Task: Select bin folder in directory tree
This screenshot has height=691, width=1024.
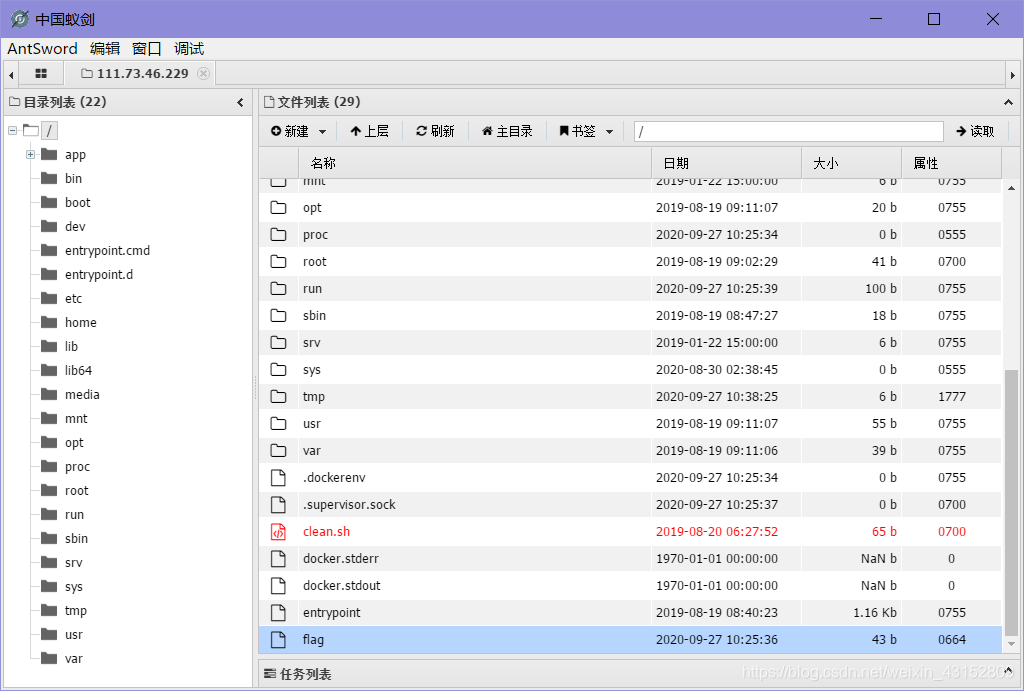Action: click(73, 178)
